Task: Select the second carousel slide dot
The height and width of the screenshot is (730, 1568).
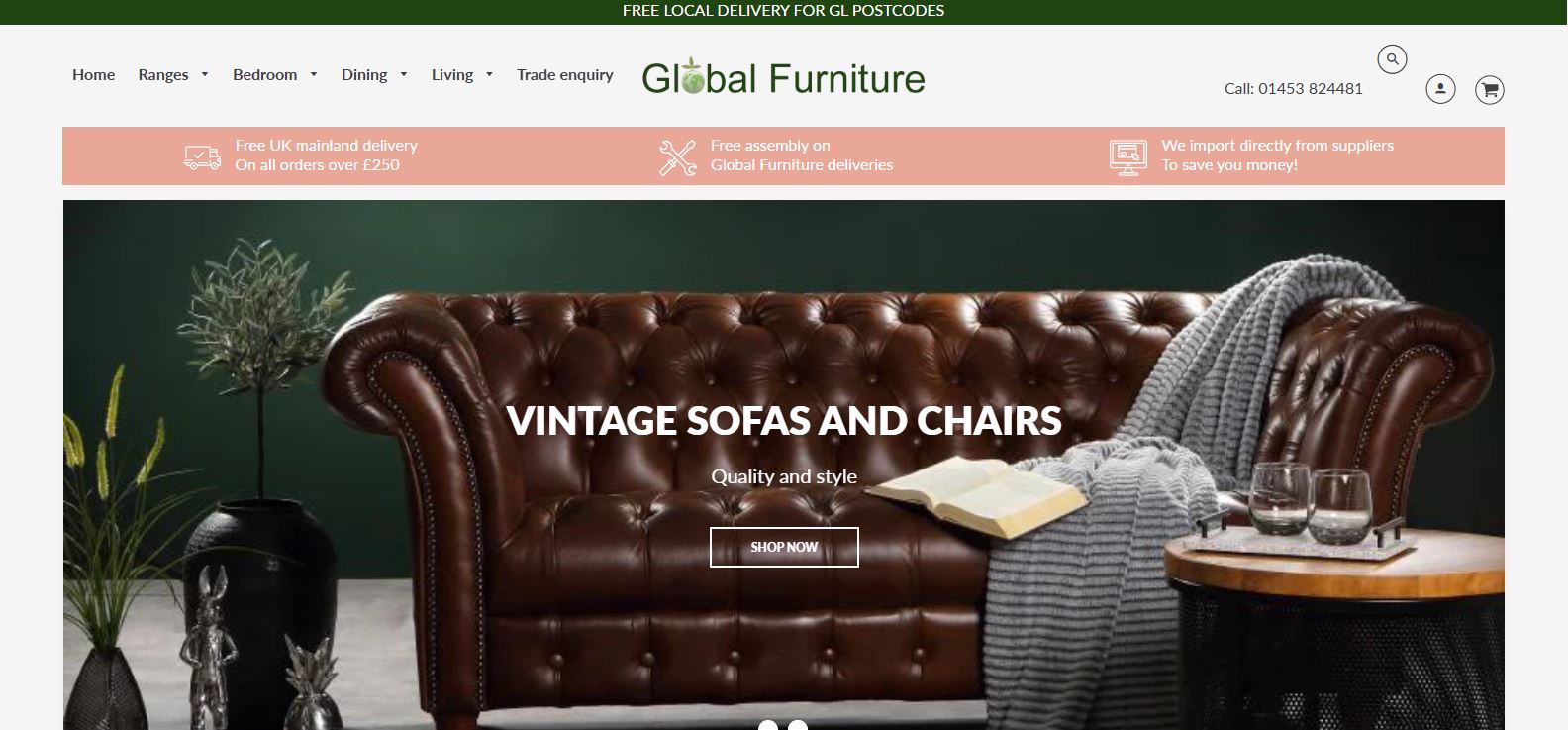Action: click(x=798, y=726)
